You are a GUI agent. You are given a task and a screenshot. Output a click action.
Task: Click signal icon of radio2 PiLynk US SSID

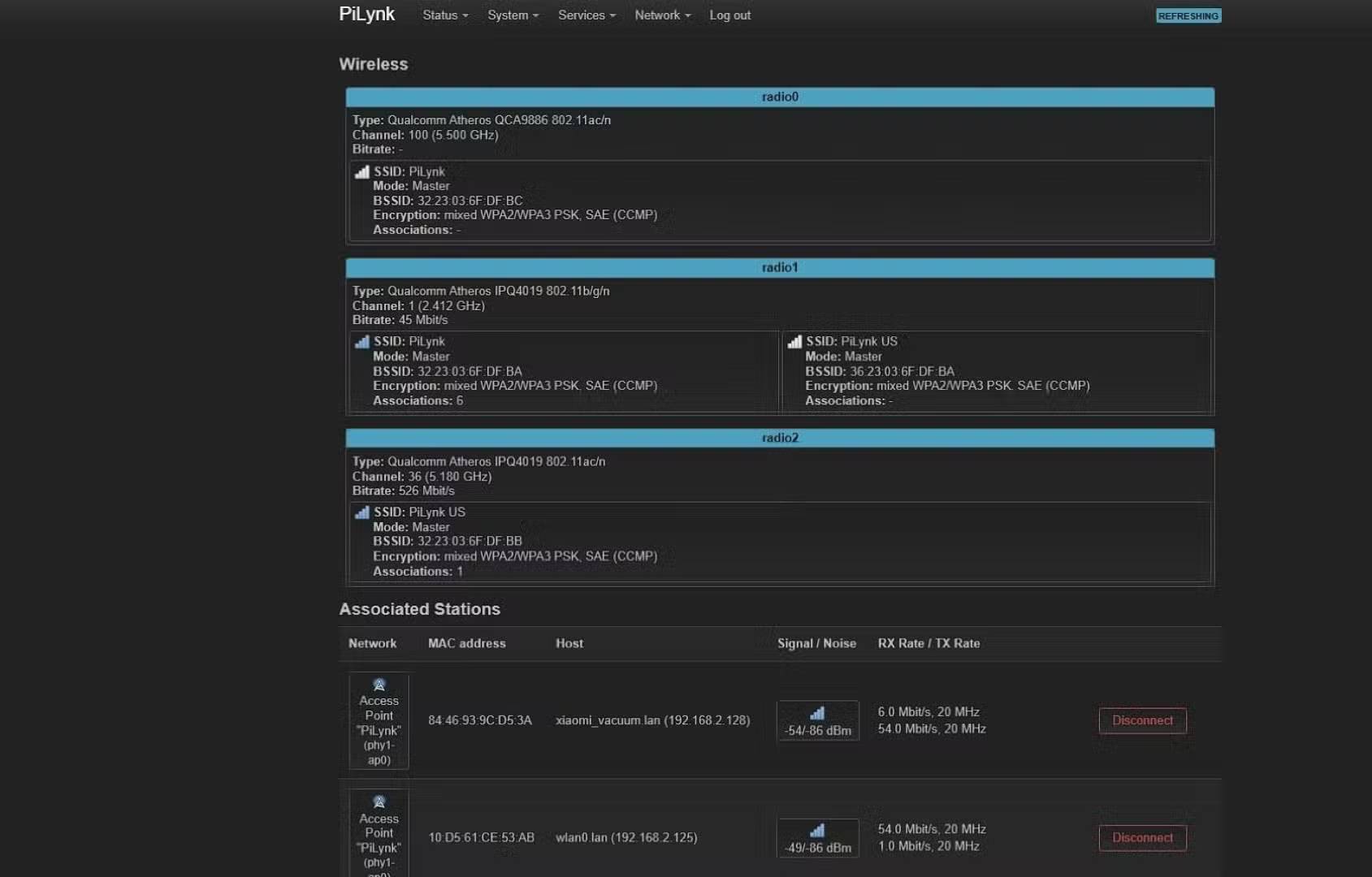point(361,512)
